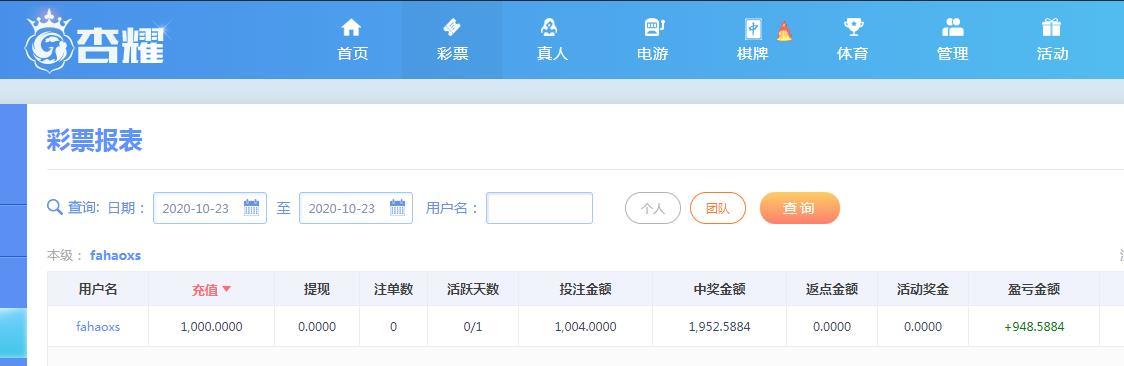Screen dimensions: 1124x366
Task: Click the start date field 2020-10-23
Action: point(210,208)
